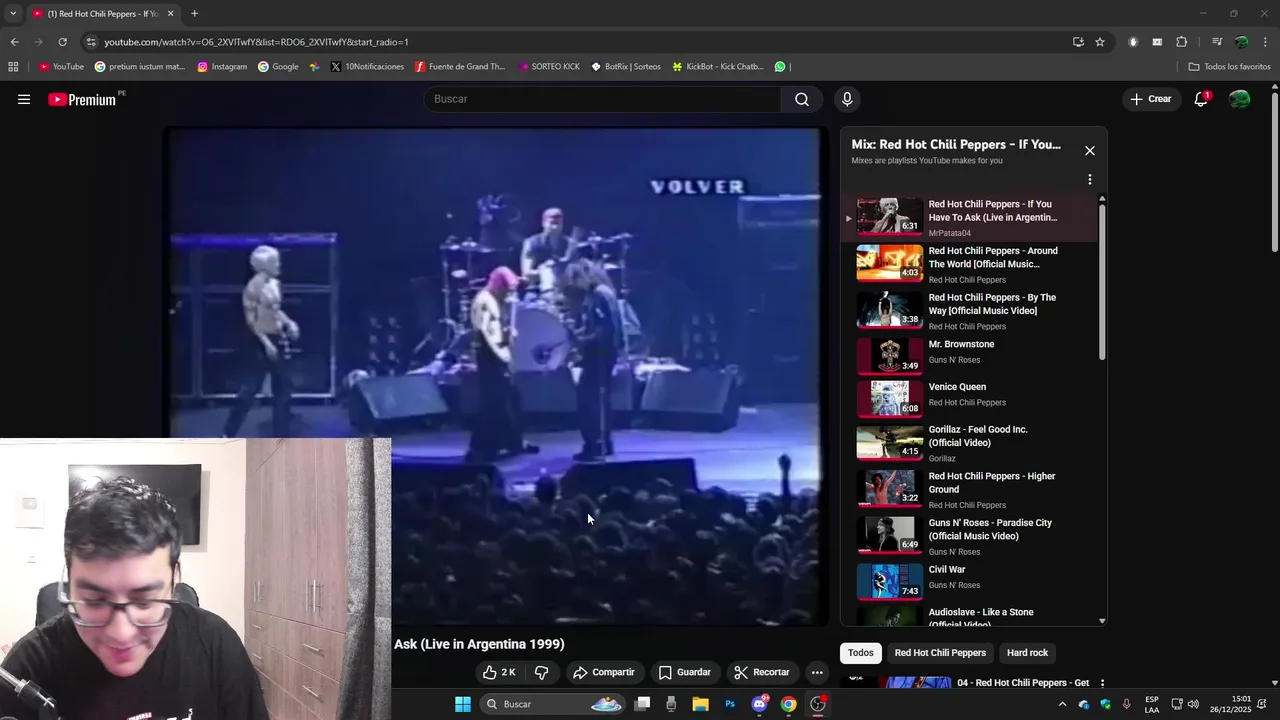The image size is (1280, 720).
Task: Open Photoshop from the taskbar
Action: (x=730, y=704)
